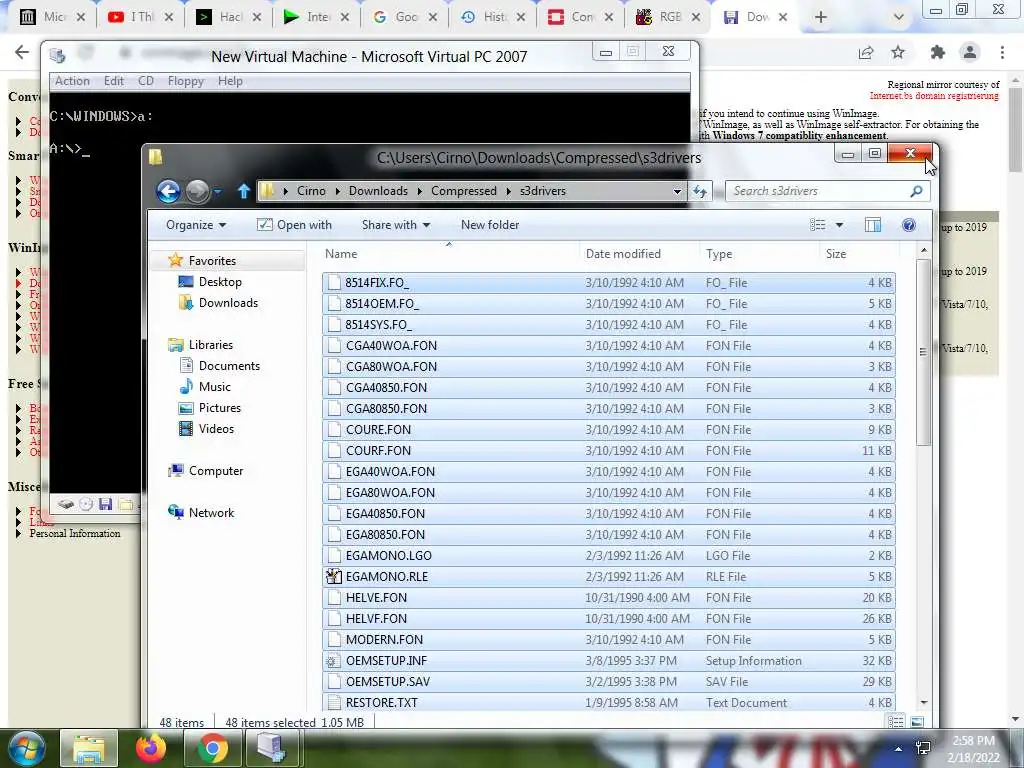Expand Chrome's tab search chevron

point(899,17)
